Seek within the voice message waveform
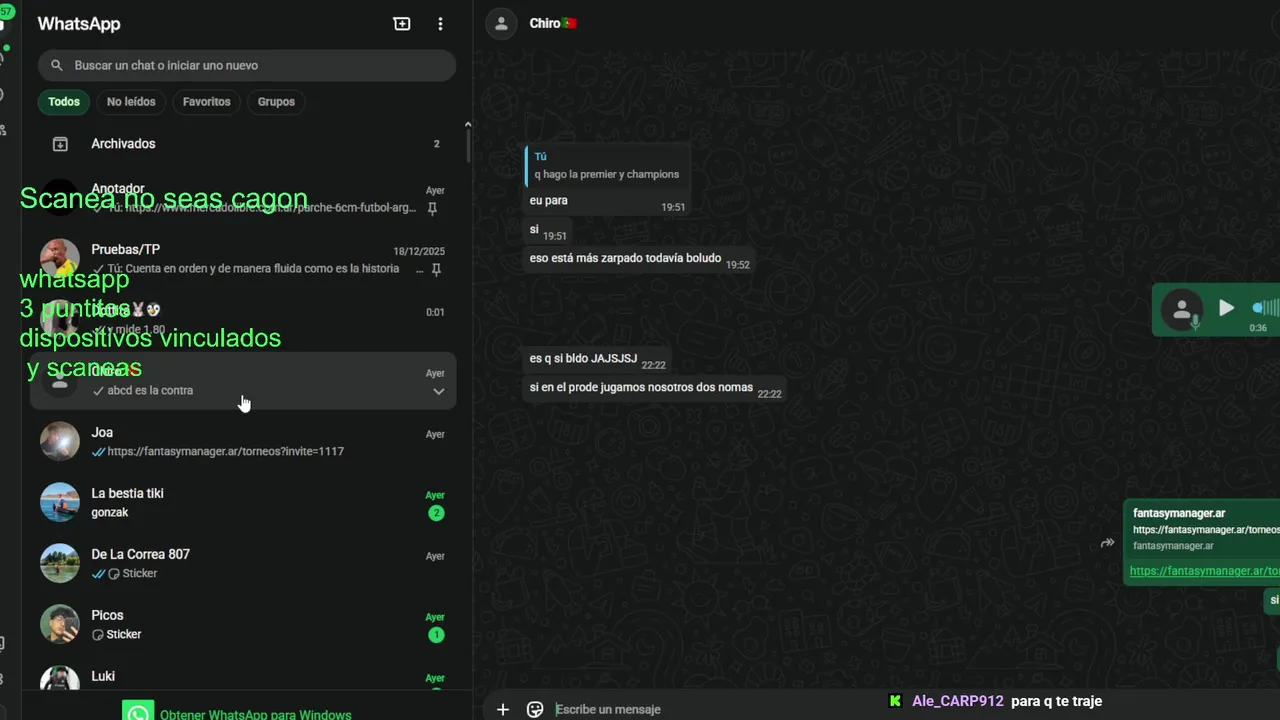The width and height of the screenshot is (1280, 720). 1266,308
